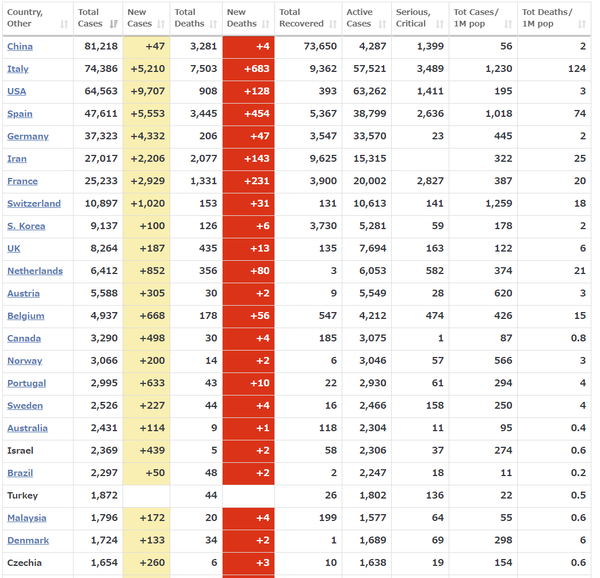Viewport: 600px width, 578px height.
Task: Click Spain's new deaths cell +454
Action: [x=249, y=114]
